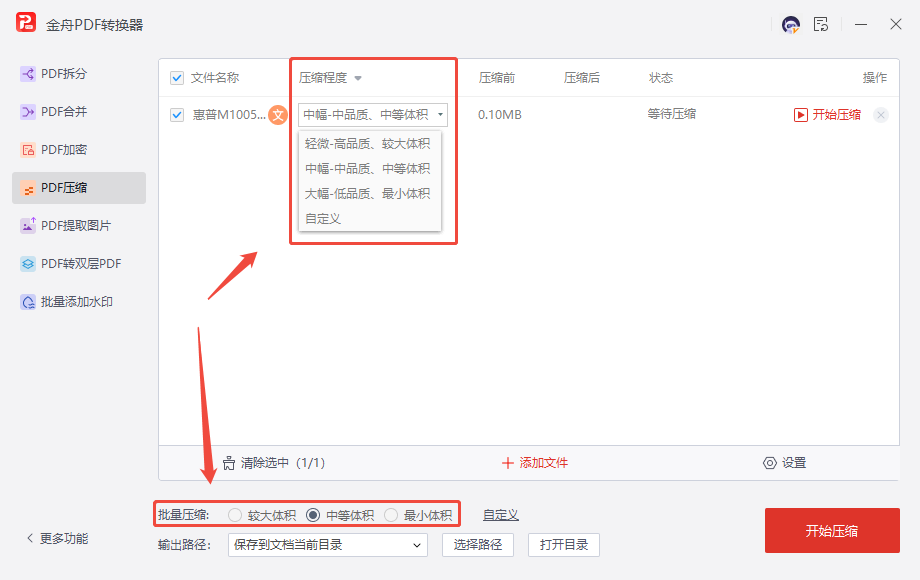
Task: Click the play icon beside 开始压缩 in row
Action: pyautogui.click(x=800, y=115)
